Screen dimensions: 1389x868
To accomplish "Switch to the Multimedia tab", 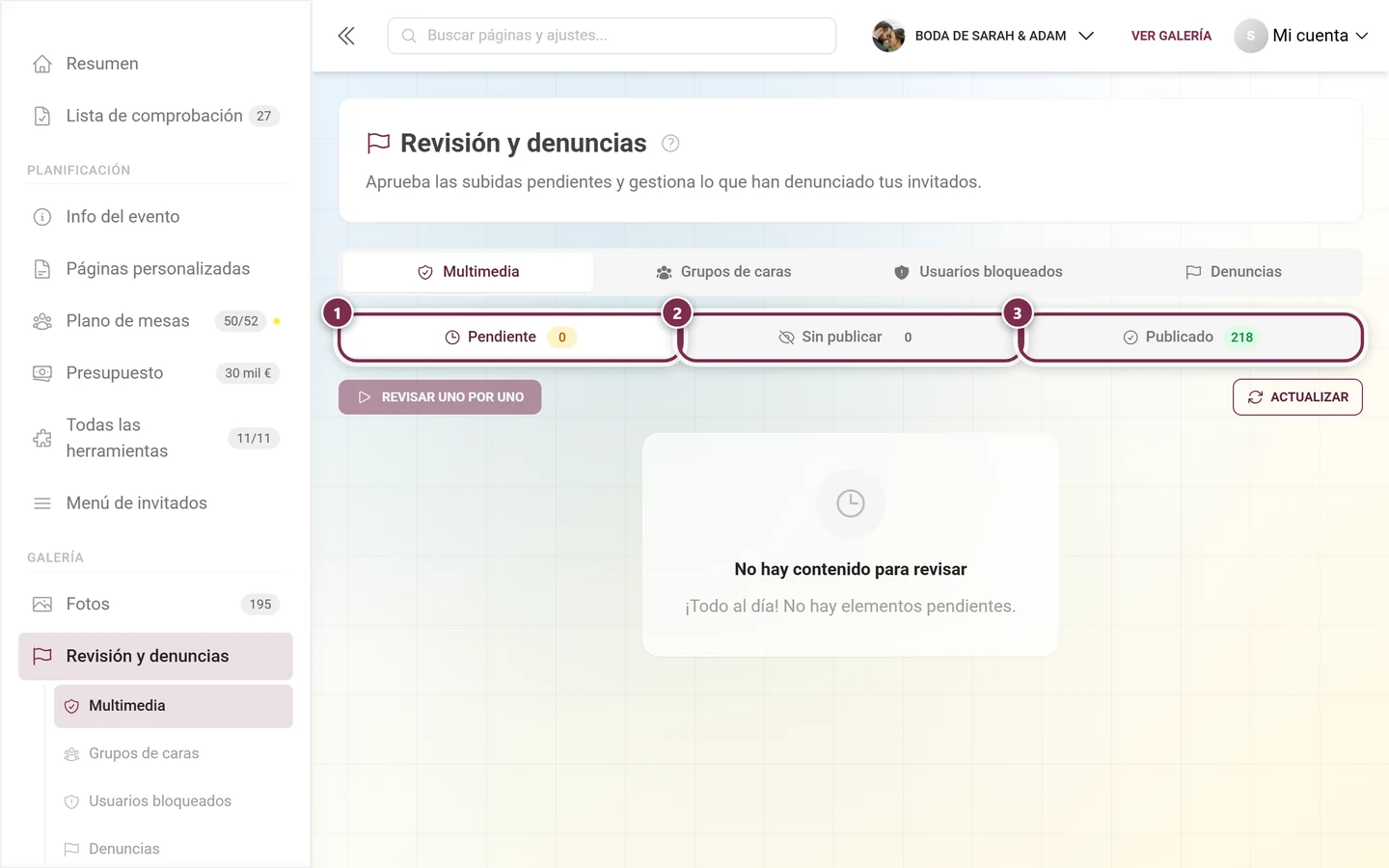I will [x=468, y=272].
